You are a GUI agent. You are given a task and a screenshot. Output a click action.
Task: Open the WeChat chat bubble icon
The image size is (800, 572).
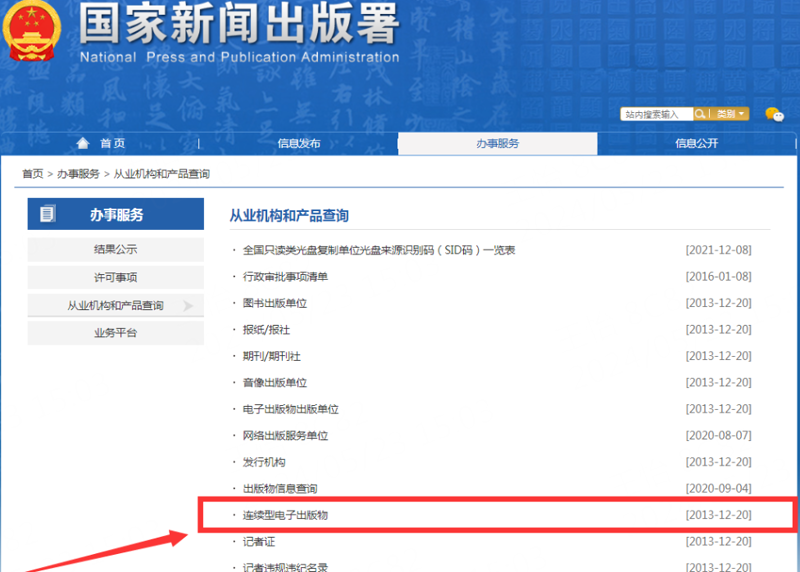(774, 114)
